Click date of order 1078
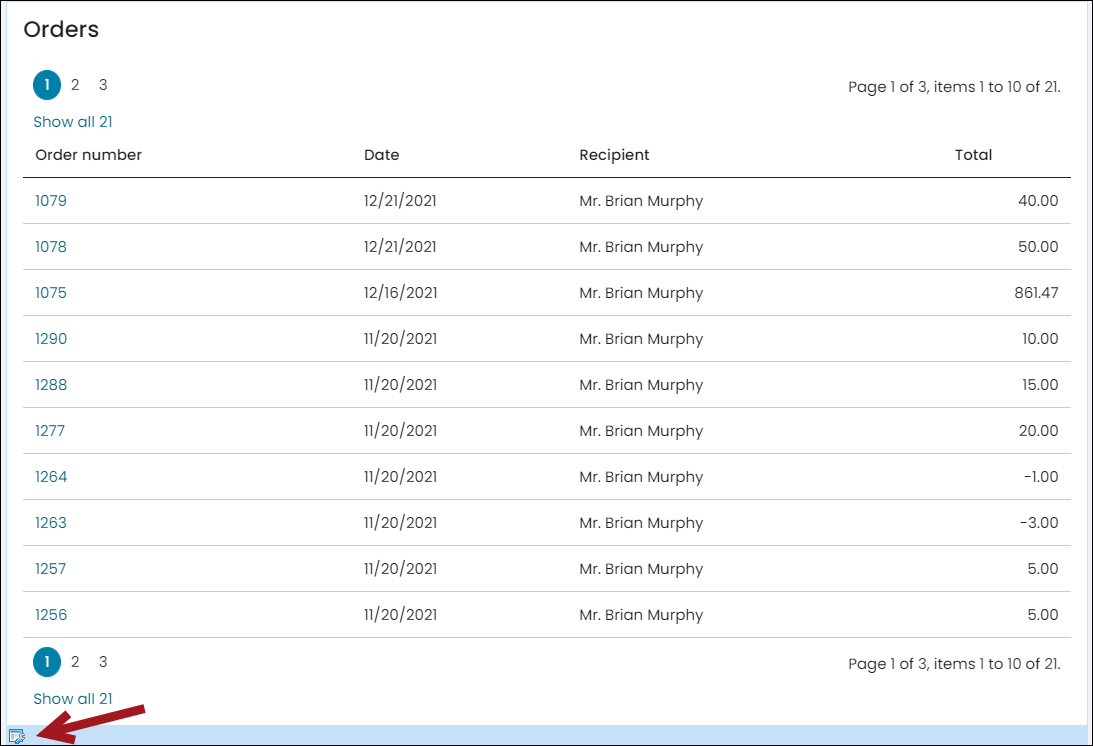Image resolution: width=1093 pixels, height=746 pixels. 400,247
